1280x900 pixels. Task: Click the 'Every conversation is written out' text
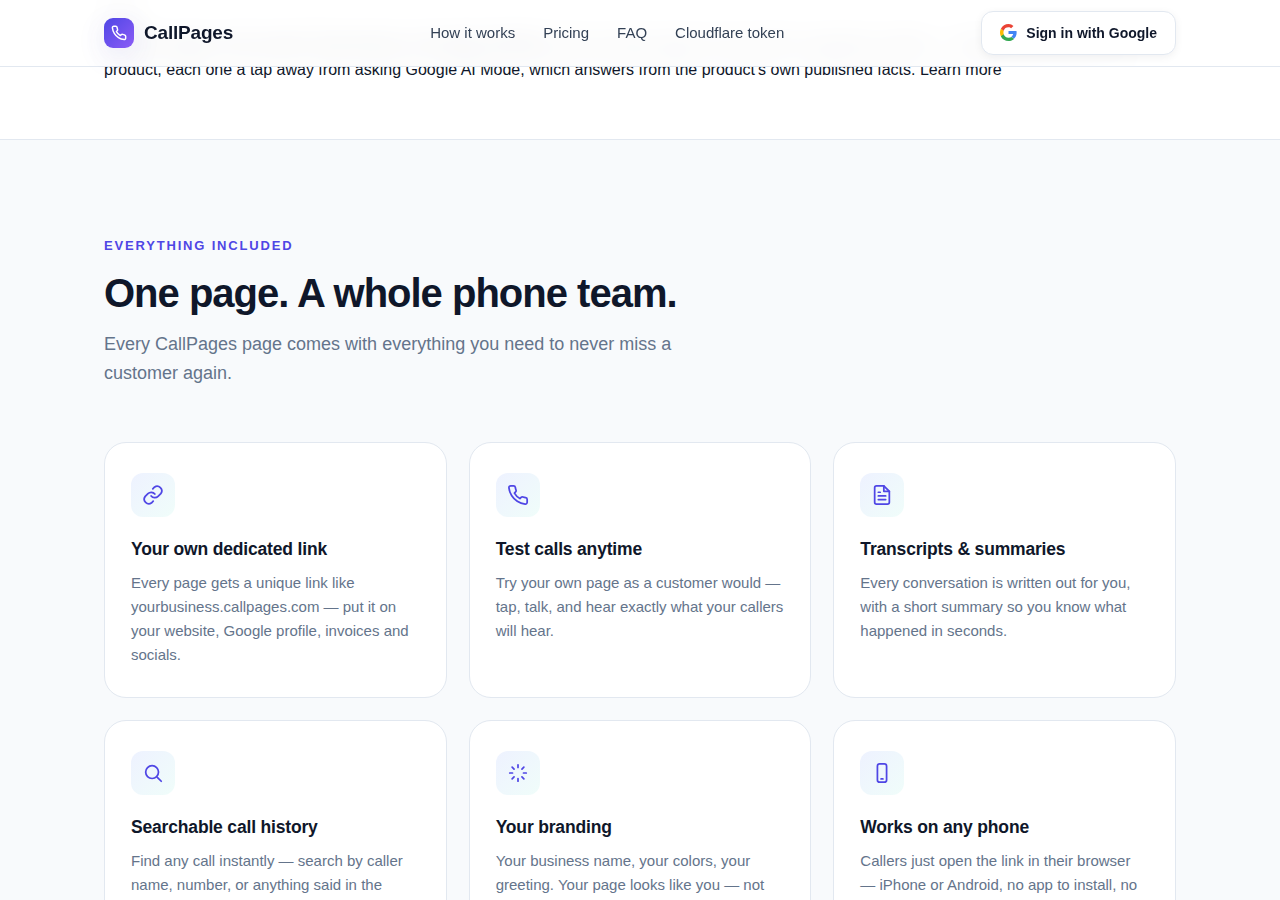point(995,607)
